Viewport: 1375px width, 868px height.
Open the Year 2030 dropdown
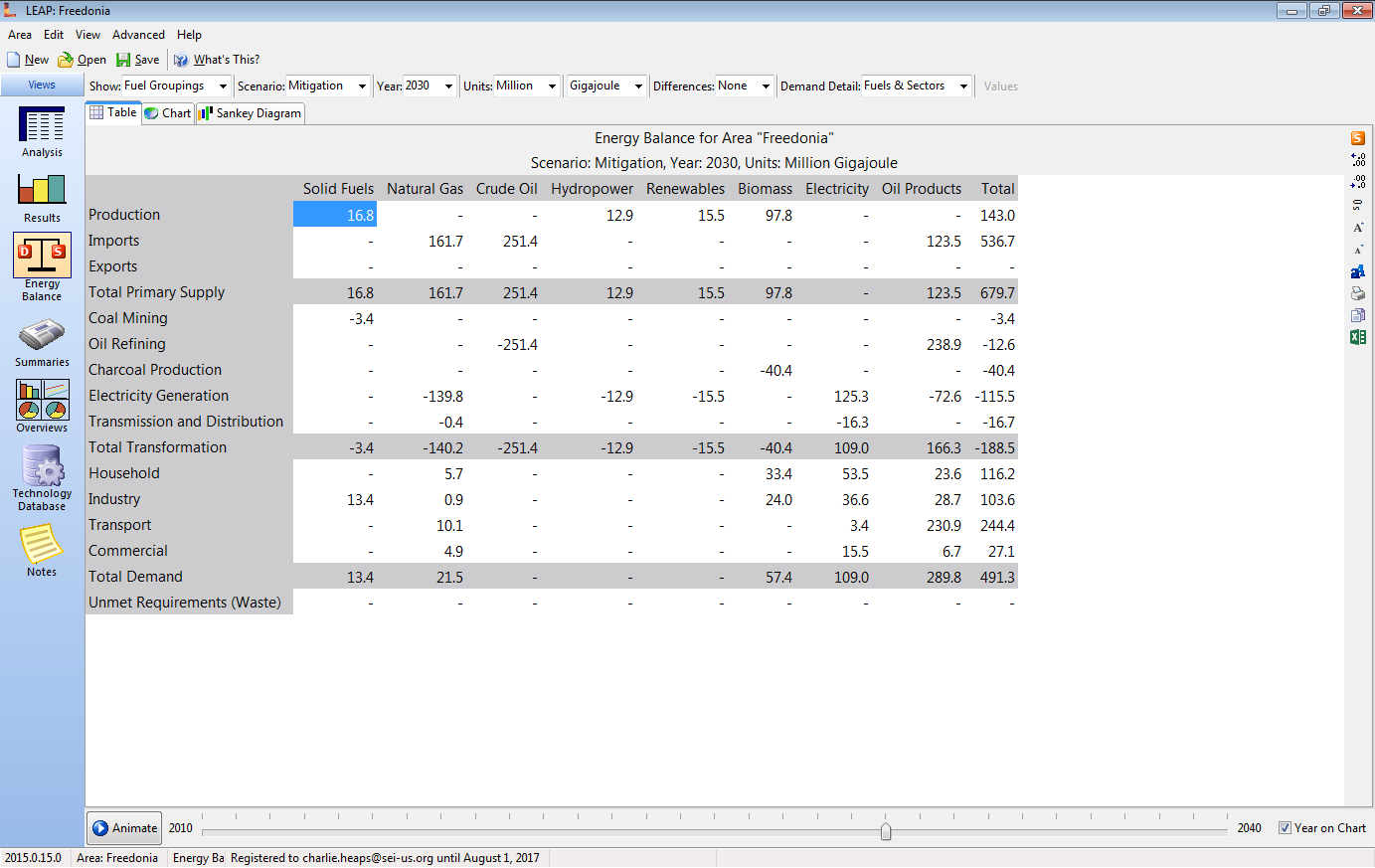click(449, 87)
